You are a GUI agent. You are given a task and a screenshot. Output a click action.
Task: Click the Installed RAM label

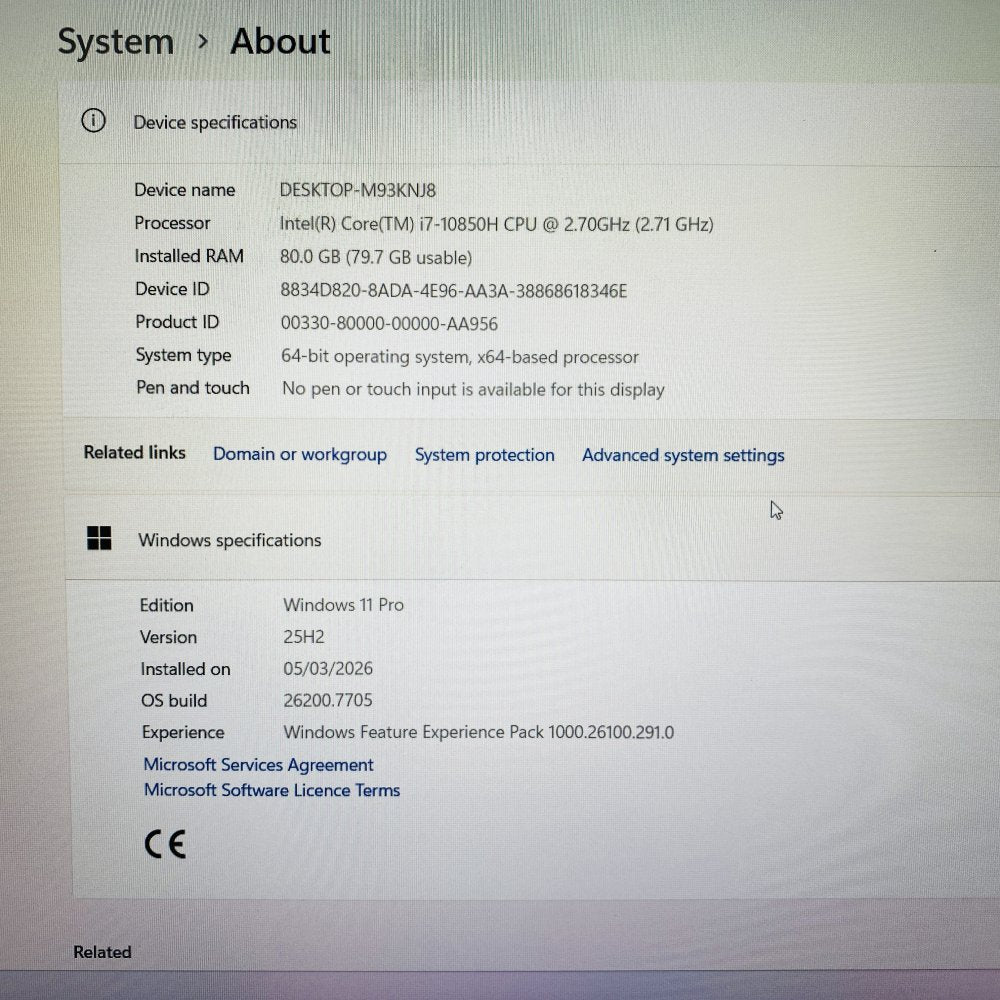coord(189,256)
